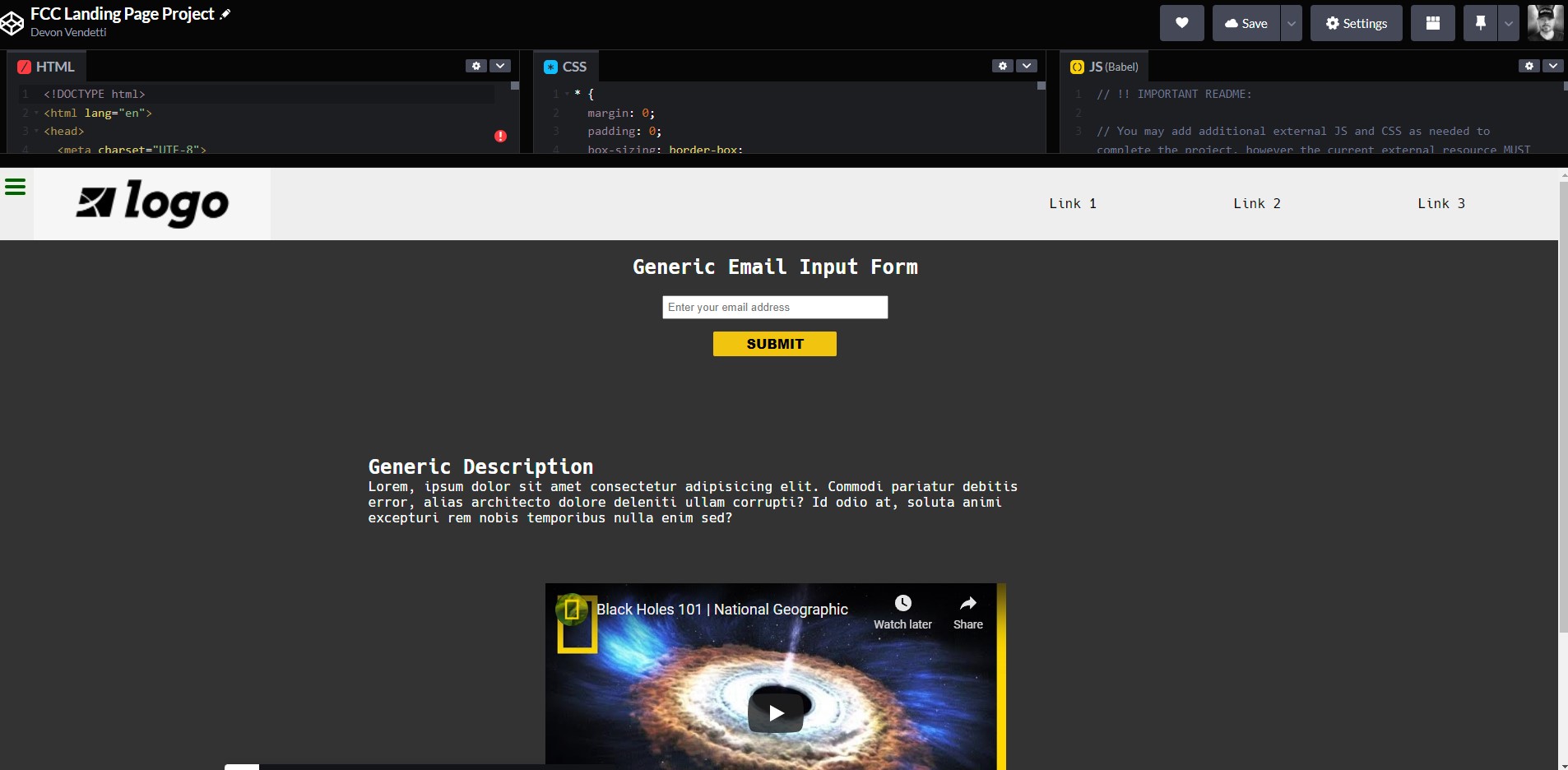
Task: Select the HTML editor tab
Action: (47, 67)
